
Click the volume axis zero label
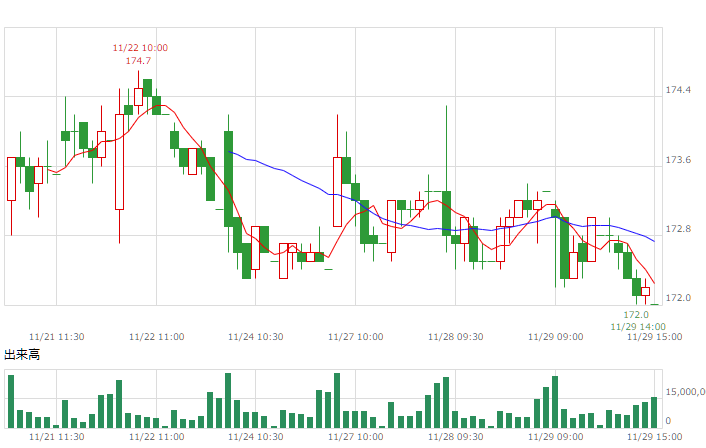[668, 421]
